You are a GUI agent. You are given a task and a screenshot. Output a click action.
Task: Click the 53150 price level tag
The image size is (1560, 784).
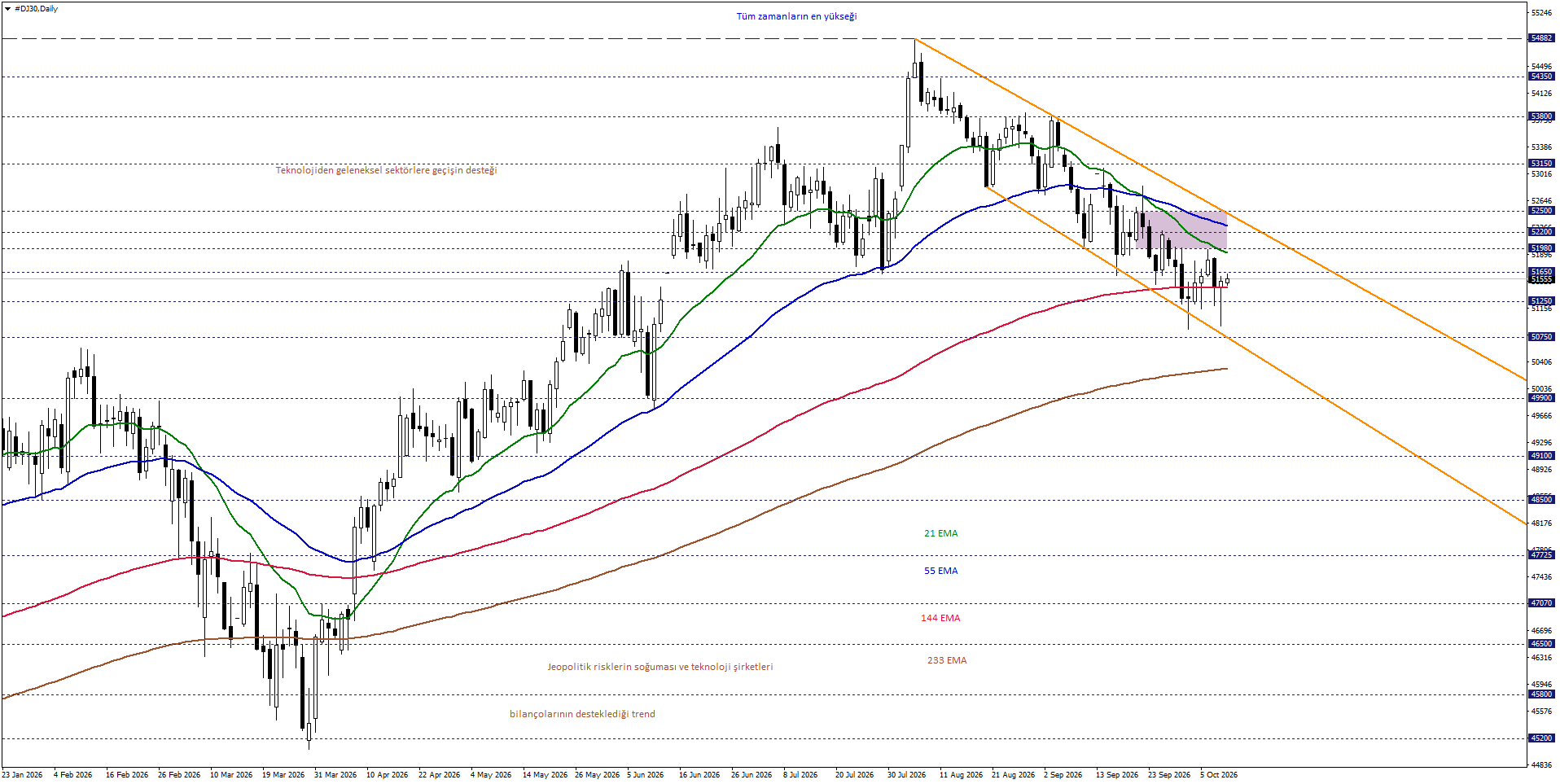(1541, 164)
